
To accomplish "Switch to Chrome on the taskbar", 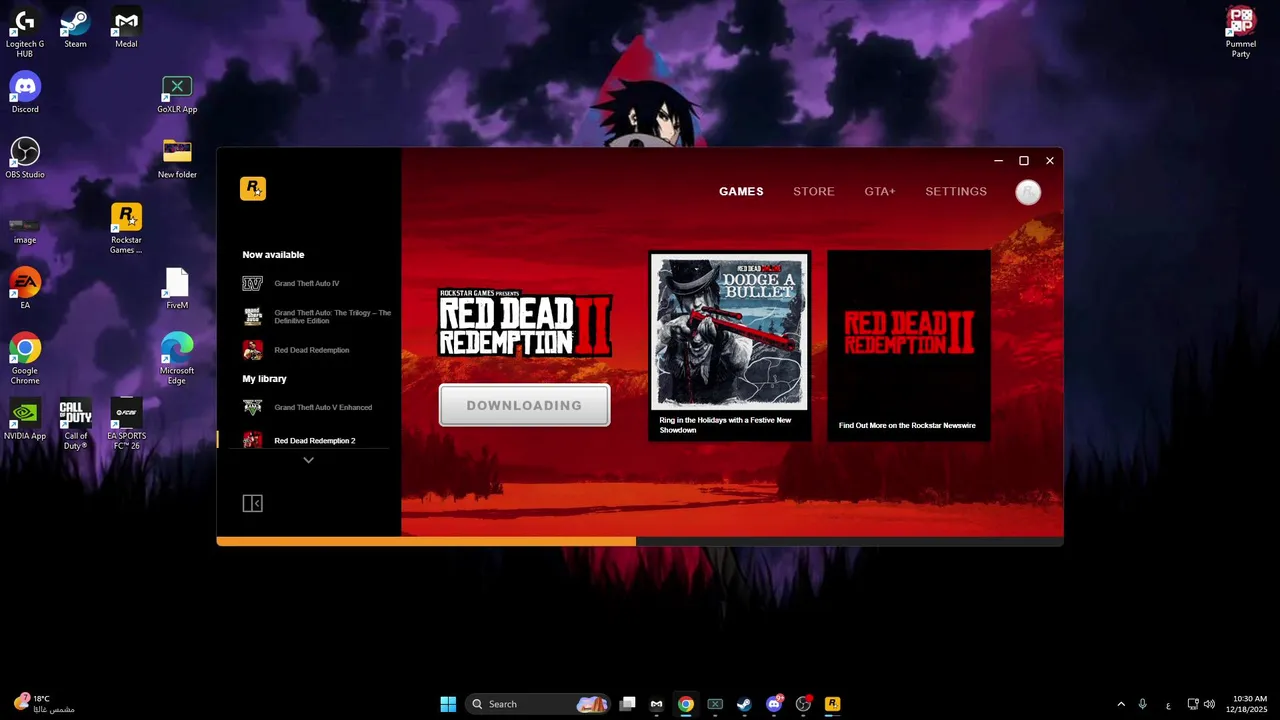I will pos(685,704).
